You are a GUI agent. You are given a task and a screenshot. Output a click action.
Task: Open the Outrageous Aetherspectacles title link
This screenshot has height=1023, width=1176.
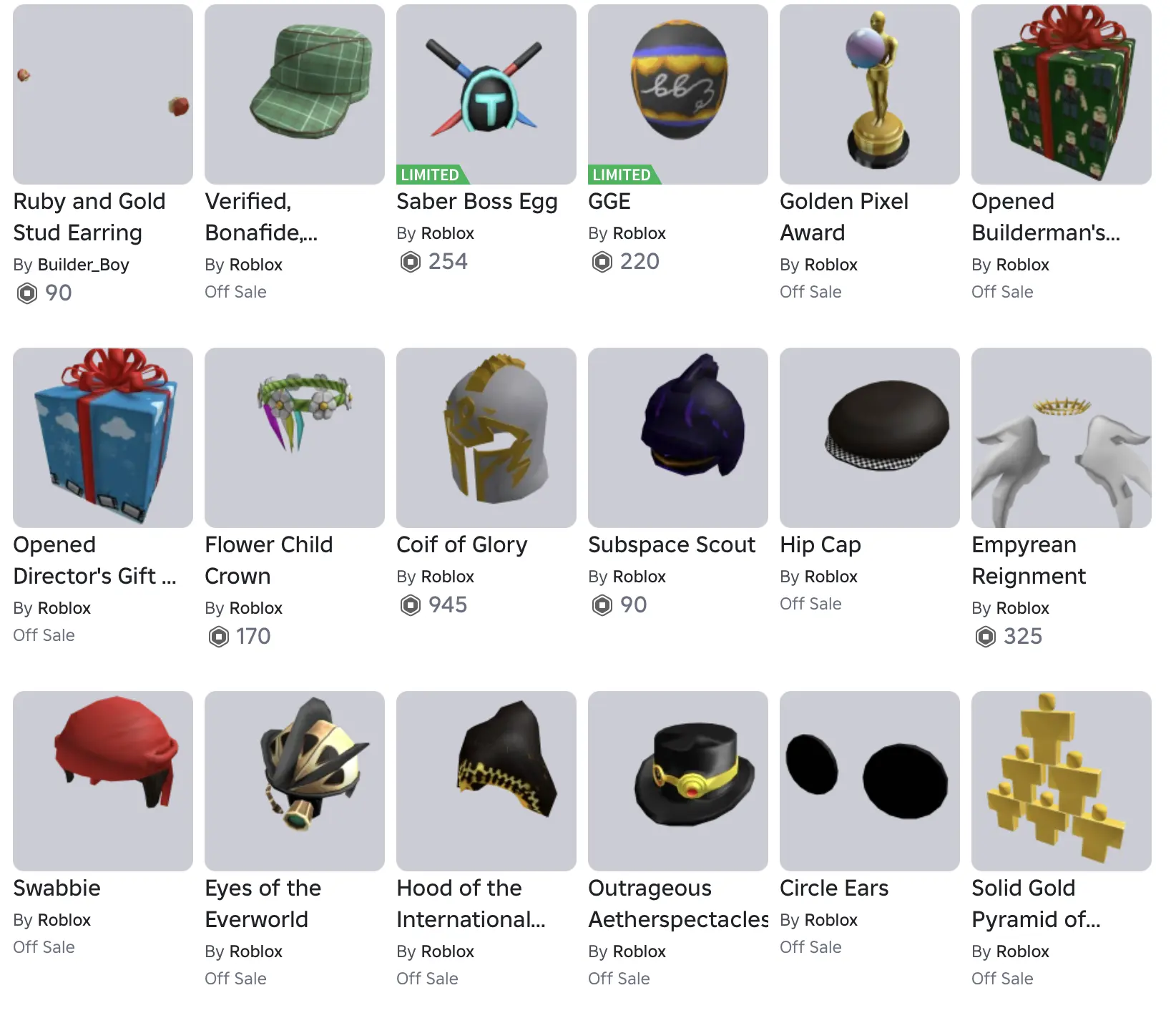coord(678,904)
